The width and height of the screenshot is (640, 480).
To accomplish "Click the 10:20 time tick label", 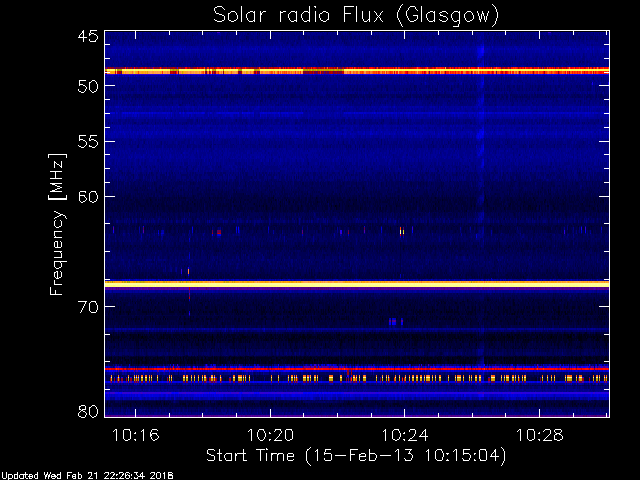I will [x=270, y=435].
